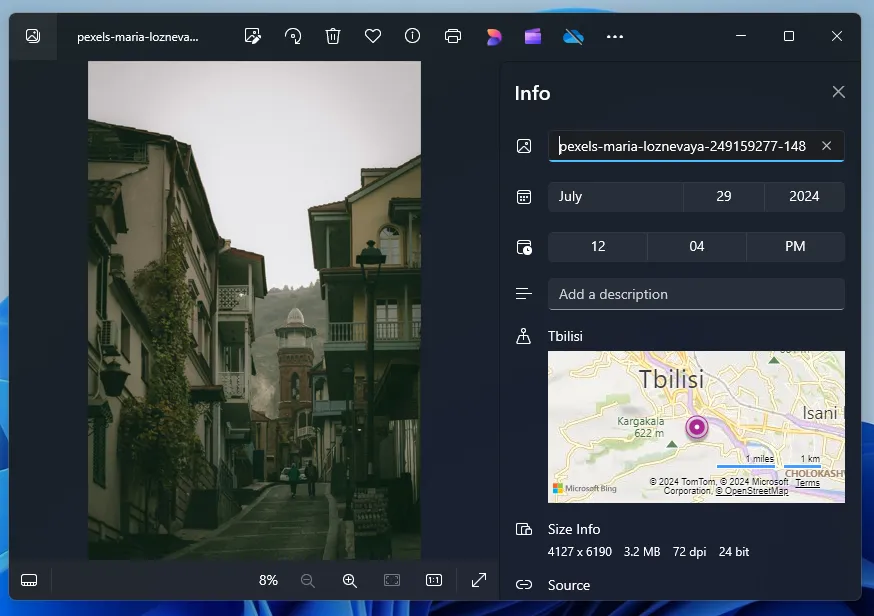874x616 pixels.
Task: Rotate the photo
Action: pos(292,36)
